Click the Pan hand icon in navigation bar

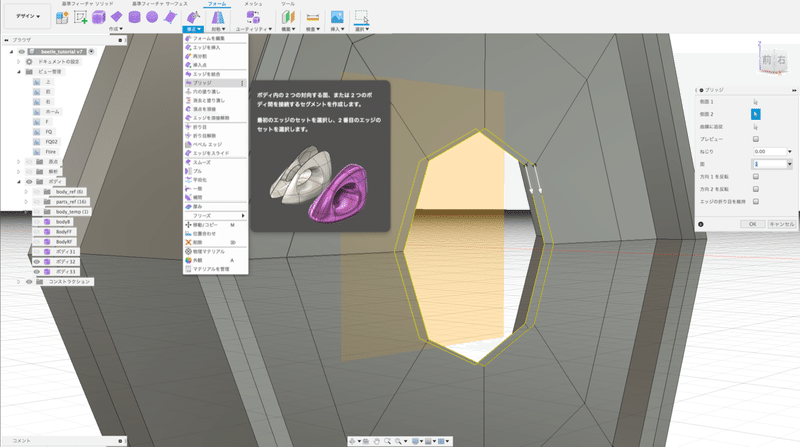tap(377, 441)
